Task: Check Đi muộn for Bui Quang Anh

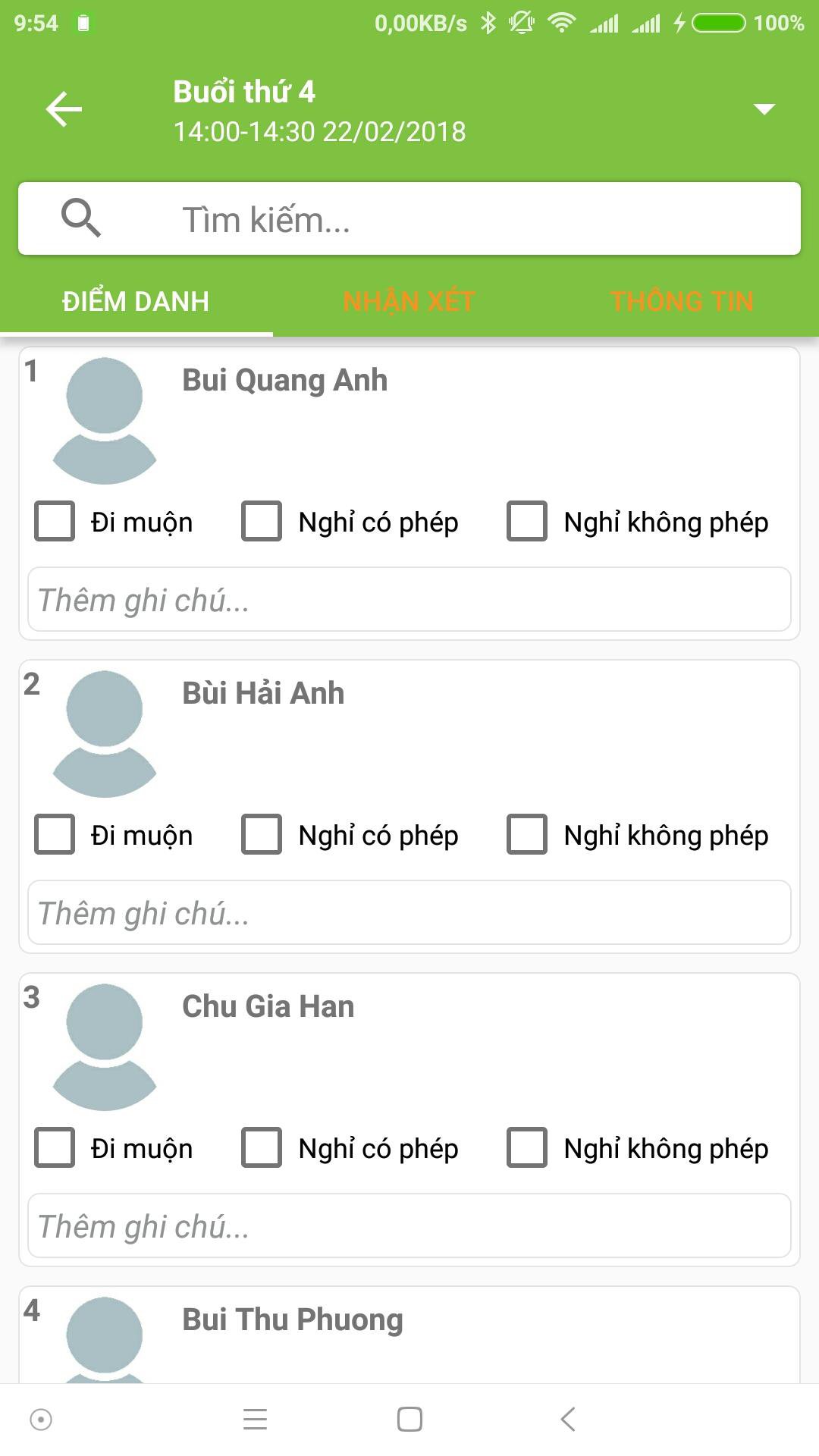Action: pyautogui.click(x=55, y=521)
